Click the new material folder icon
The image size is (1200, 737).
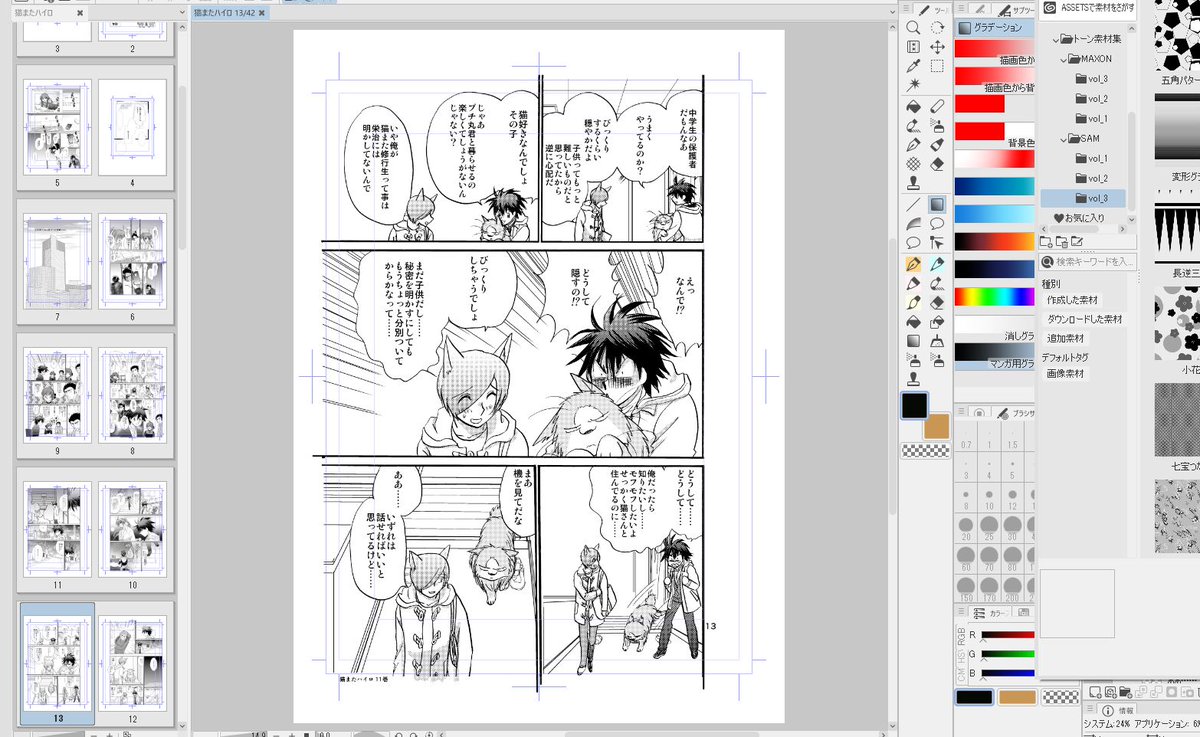(x=1046, y=241)
